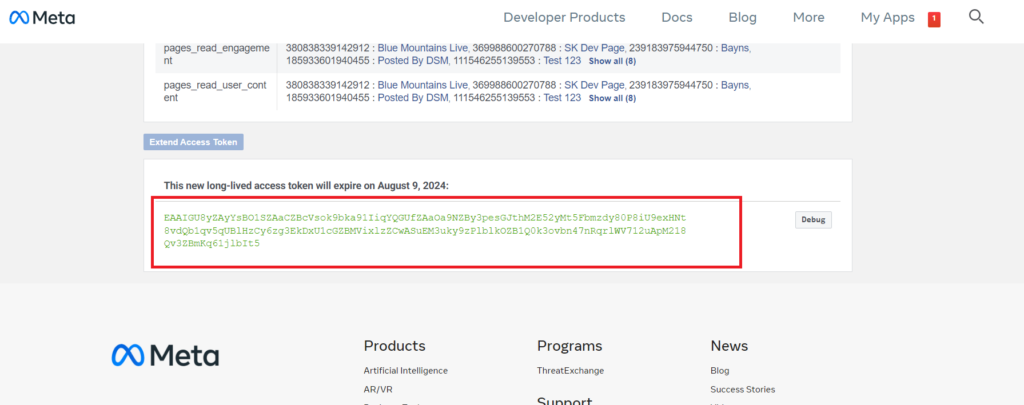Expand Show all (8) in pages_read_engagement row
The width and height of the screenshot is (1024, 405).
click(612, 61)
